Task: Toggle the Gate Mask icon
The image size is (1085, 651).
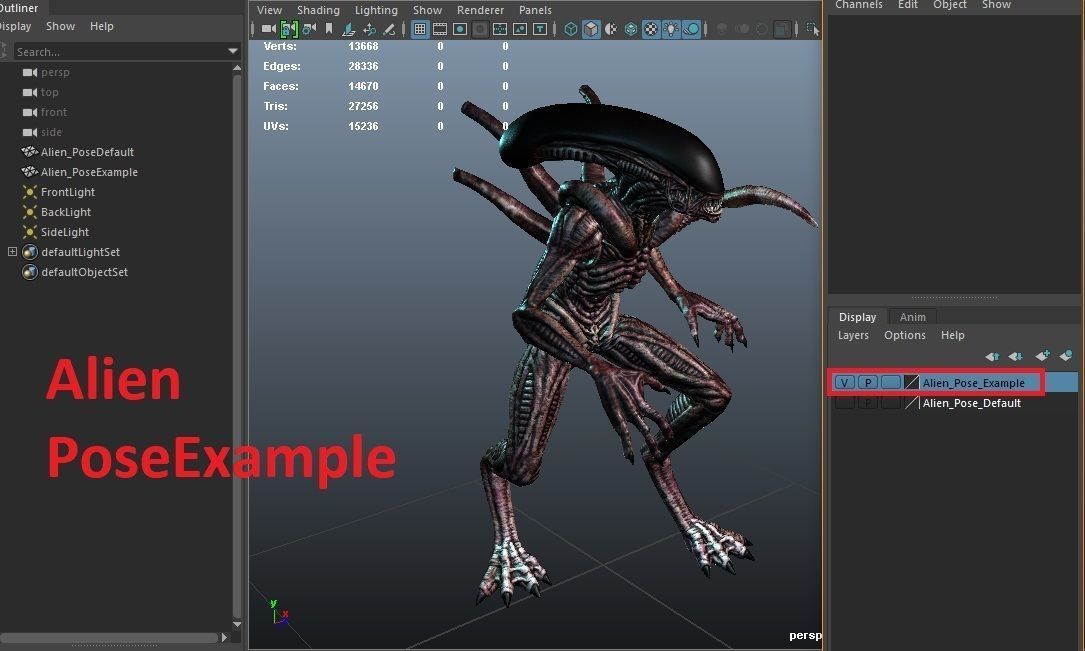Action: pyautogui.click(x=480, y=29)
